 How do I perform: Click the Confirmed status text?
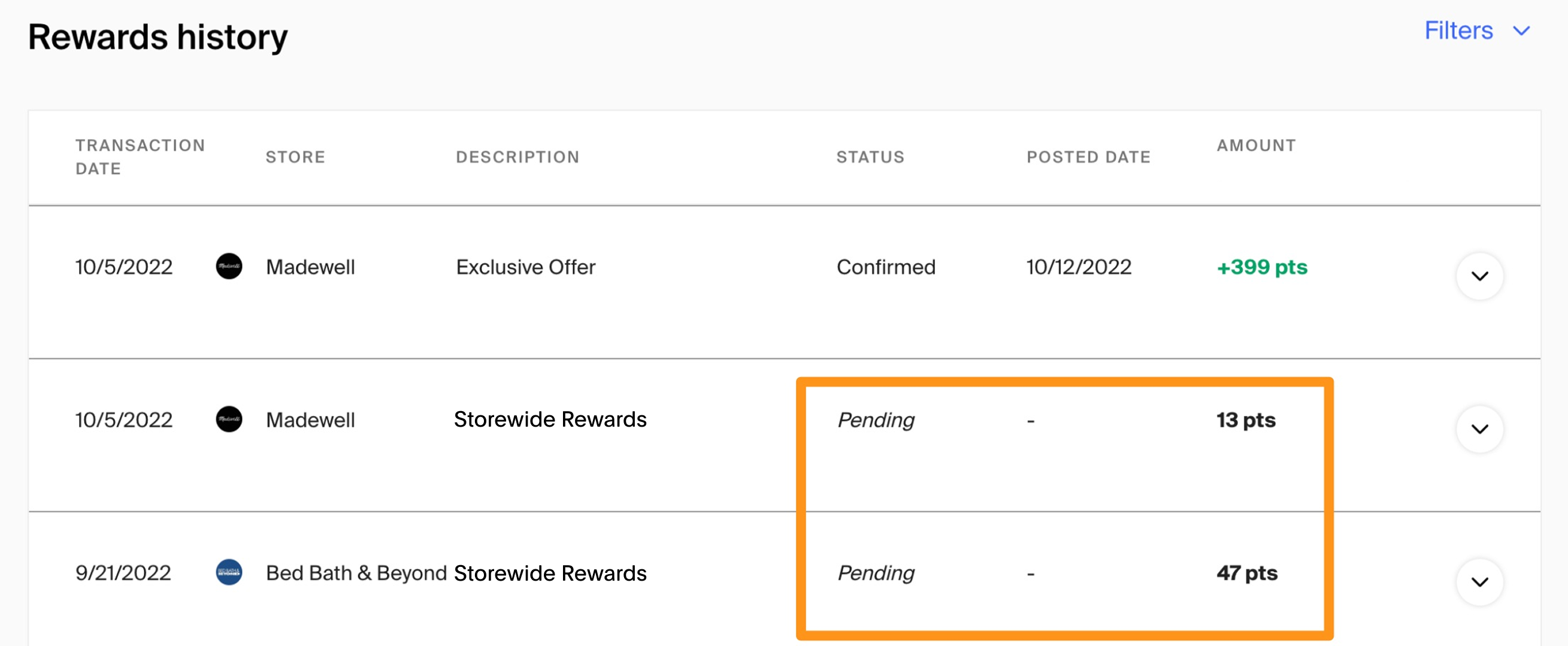pyautogui.click(x=886, y=267)
